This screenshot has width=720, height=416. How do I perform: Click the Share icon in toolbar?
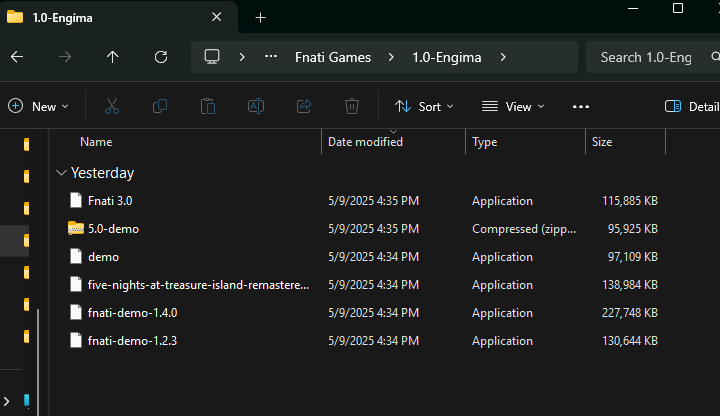(x=304, y=107)
